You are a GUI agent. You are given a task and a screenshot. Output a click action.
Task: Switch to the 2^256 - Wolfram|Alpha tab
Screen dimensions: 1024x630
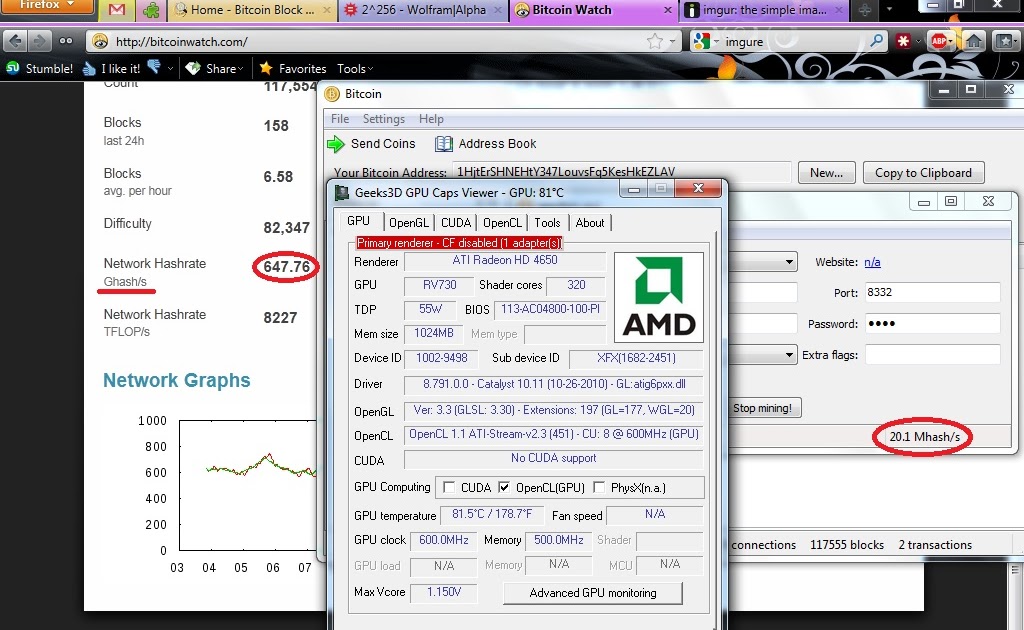coord(423,10)
